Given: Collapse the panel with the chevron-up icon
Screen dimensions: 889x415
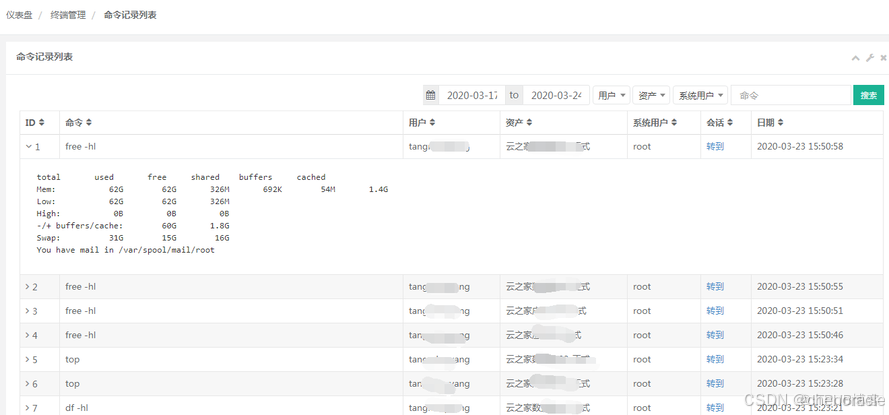Looking at the screenshot, I should pyautogui.click(x=856, y=57).
